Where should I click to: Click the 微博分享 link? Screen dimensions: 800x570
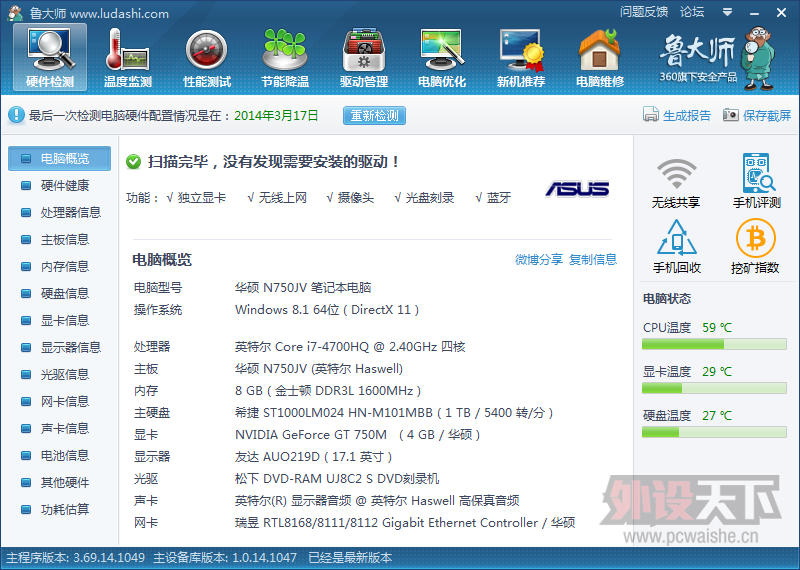[539, 259]
